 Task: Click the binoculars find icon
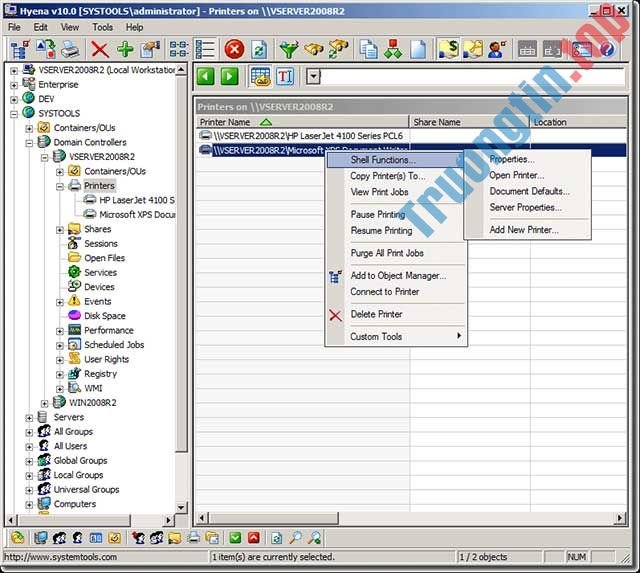pos(313,50)
